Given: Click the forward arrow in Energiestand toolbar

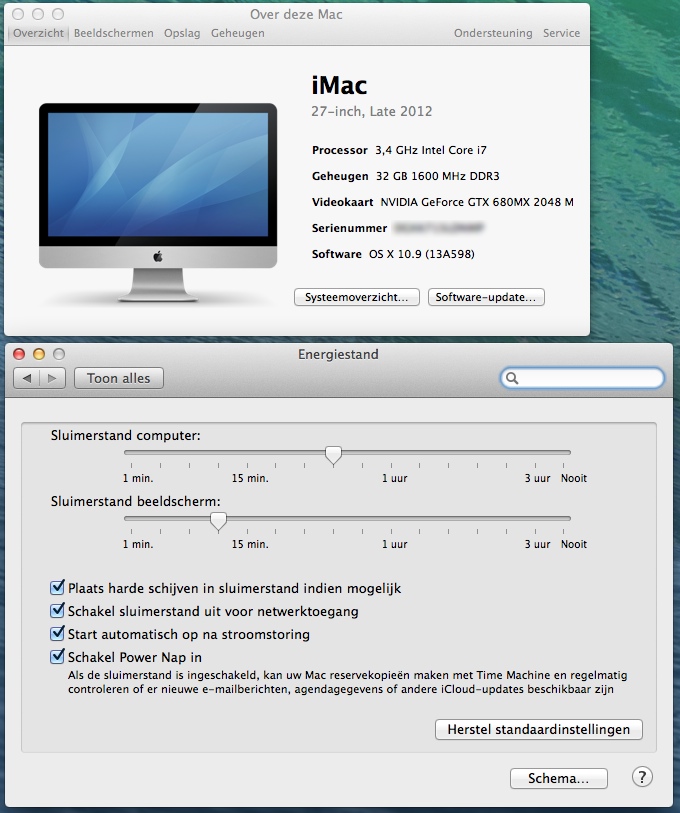Looking at the screenshot, I should pyautogui.click(x=52, y=379).
